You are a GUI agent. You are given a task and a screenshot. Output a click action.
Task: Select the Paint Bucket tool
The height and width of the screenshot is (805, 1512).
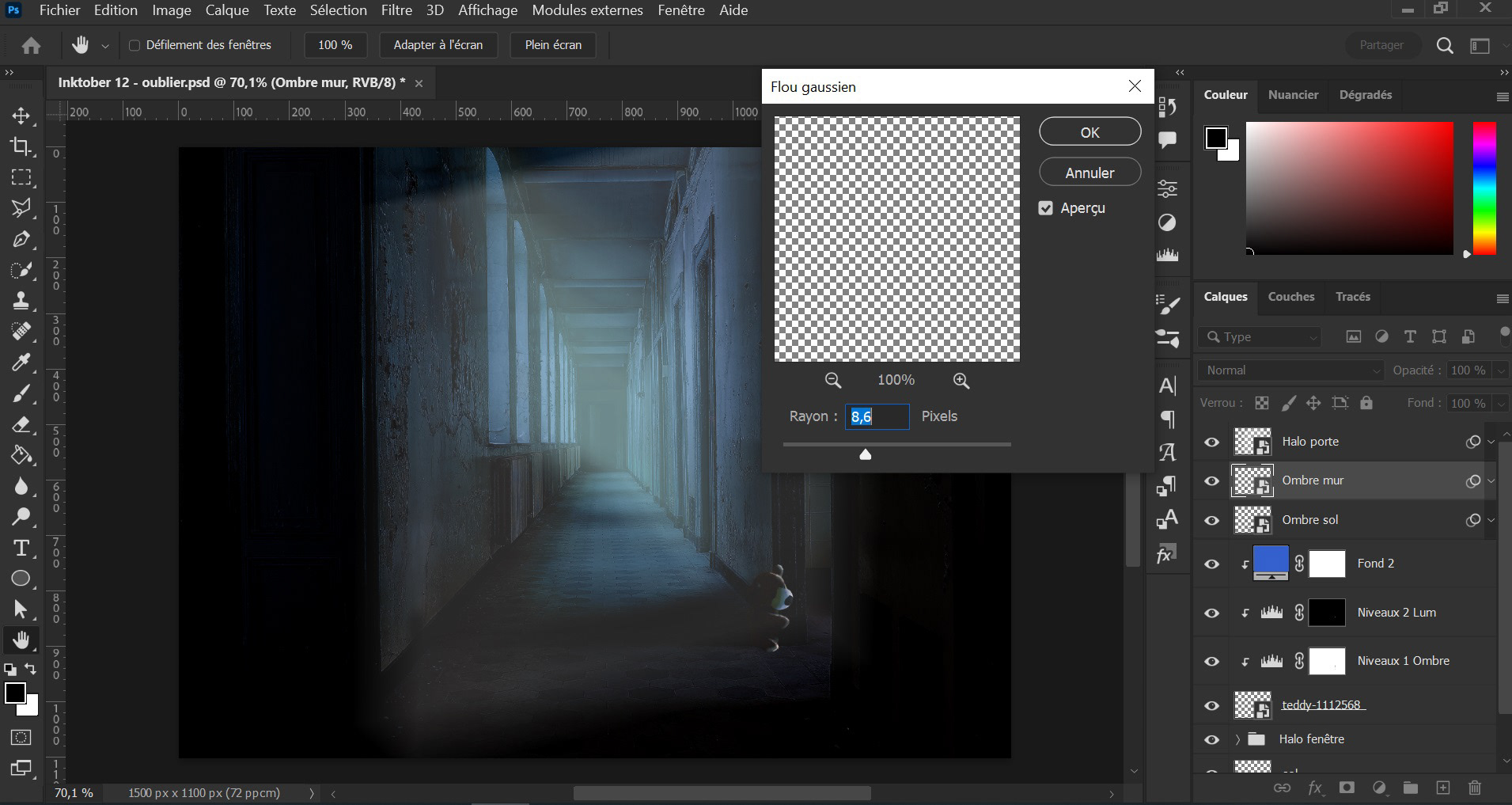(x=21, y=455)
